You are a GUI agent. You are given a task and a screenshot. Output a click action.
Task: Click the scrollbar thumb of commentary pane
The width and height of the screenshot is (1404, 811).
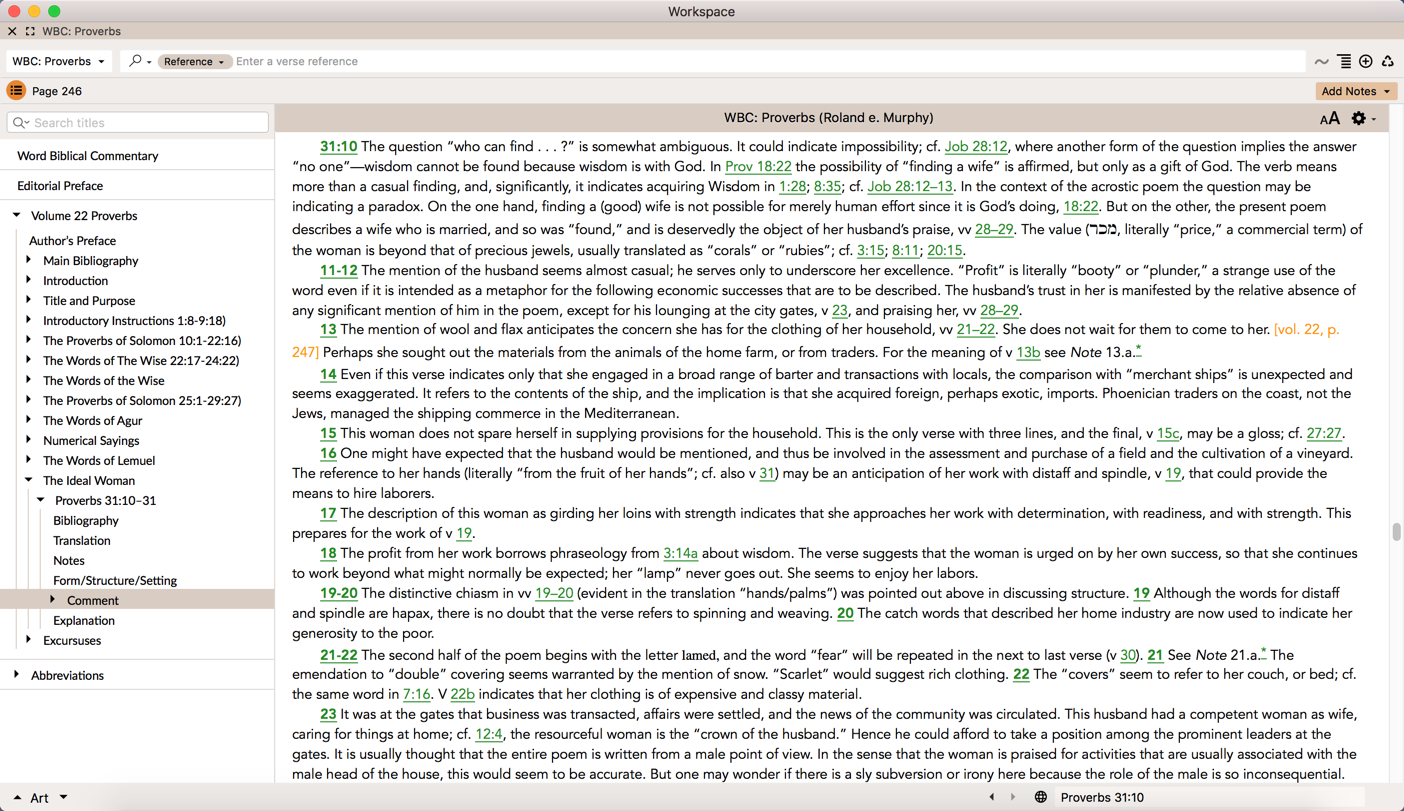[1396, 532]
